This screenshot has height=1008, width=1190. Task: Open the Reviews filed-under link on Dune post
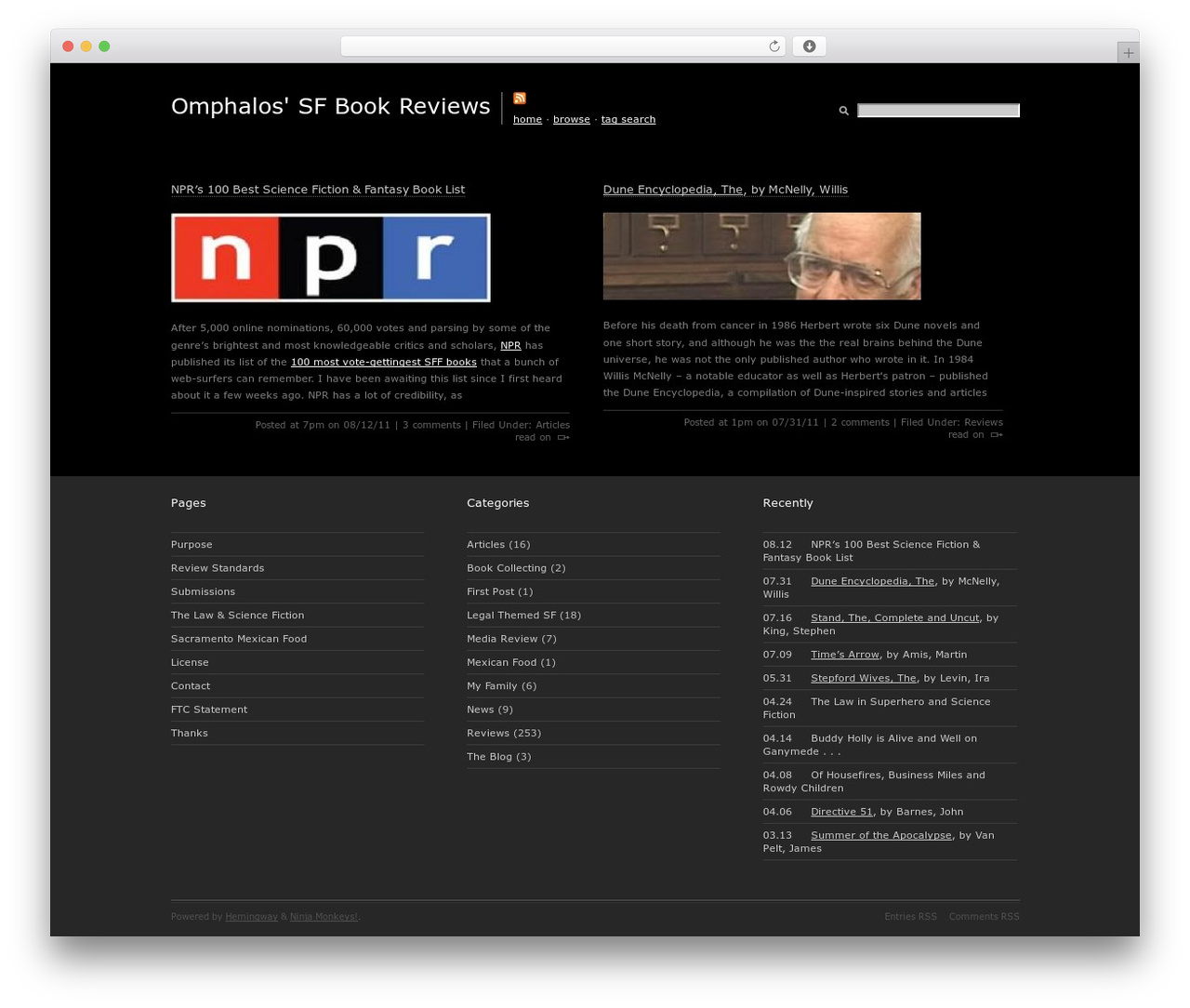[984, 422]
